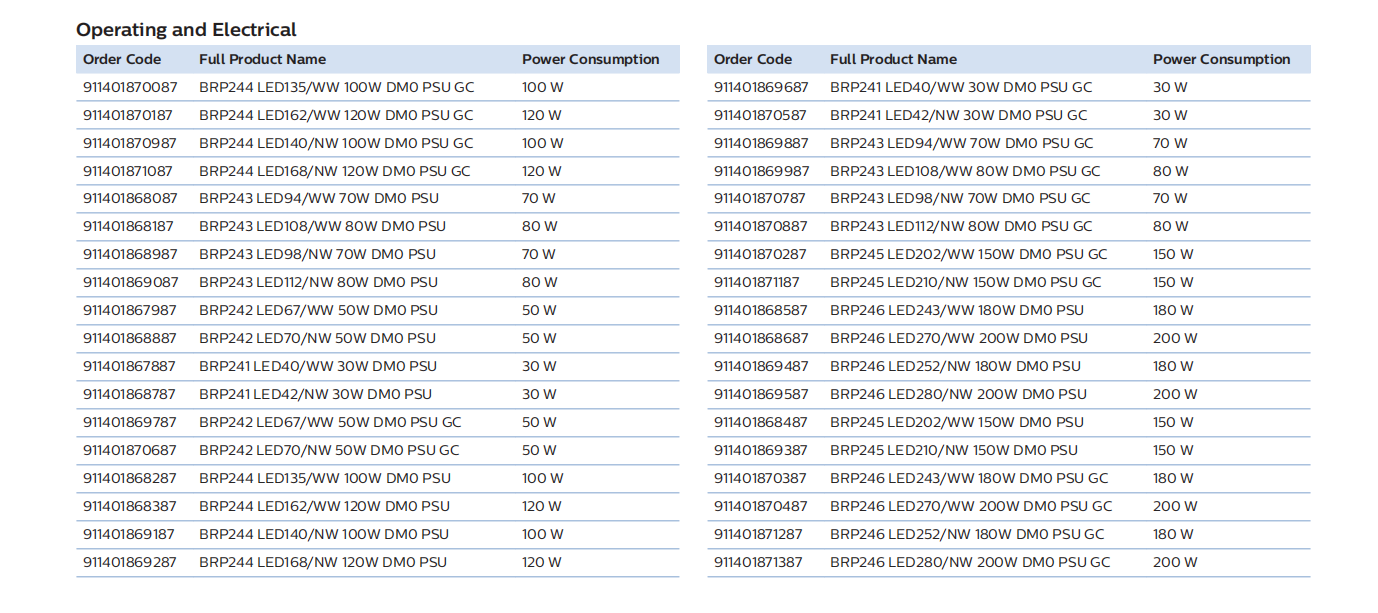The width and height of the screenshot is (1378, 613).
Task: Click order code 911401870287
Action: pos(761,254)
